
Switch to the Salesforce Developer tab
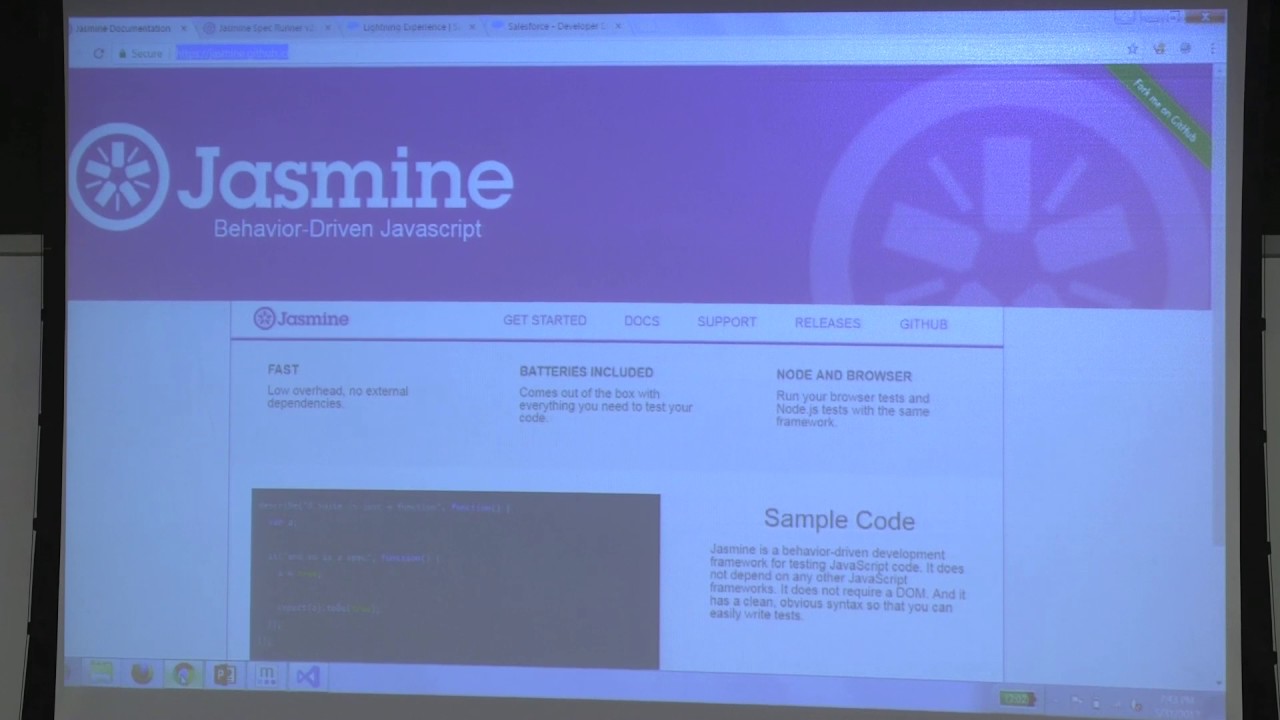tap(556, 26)
